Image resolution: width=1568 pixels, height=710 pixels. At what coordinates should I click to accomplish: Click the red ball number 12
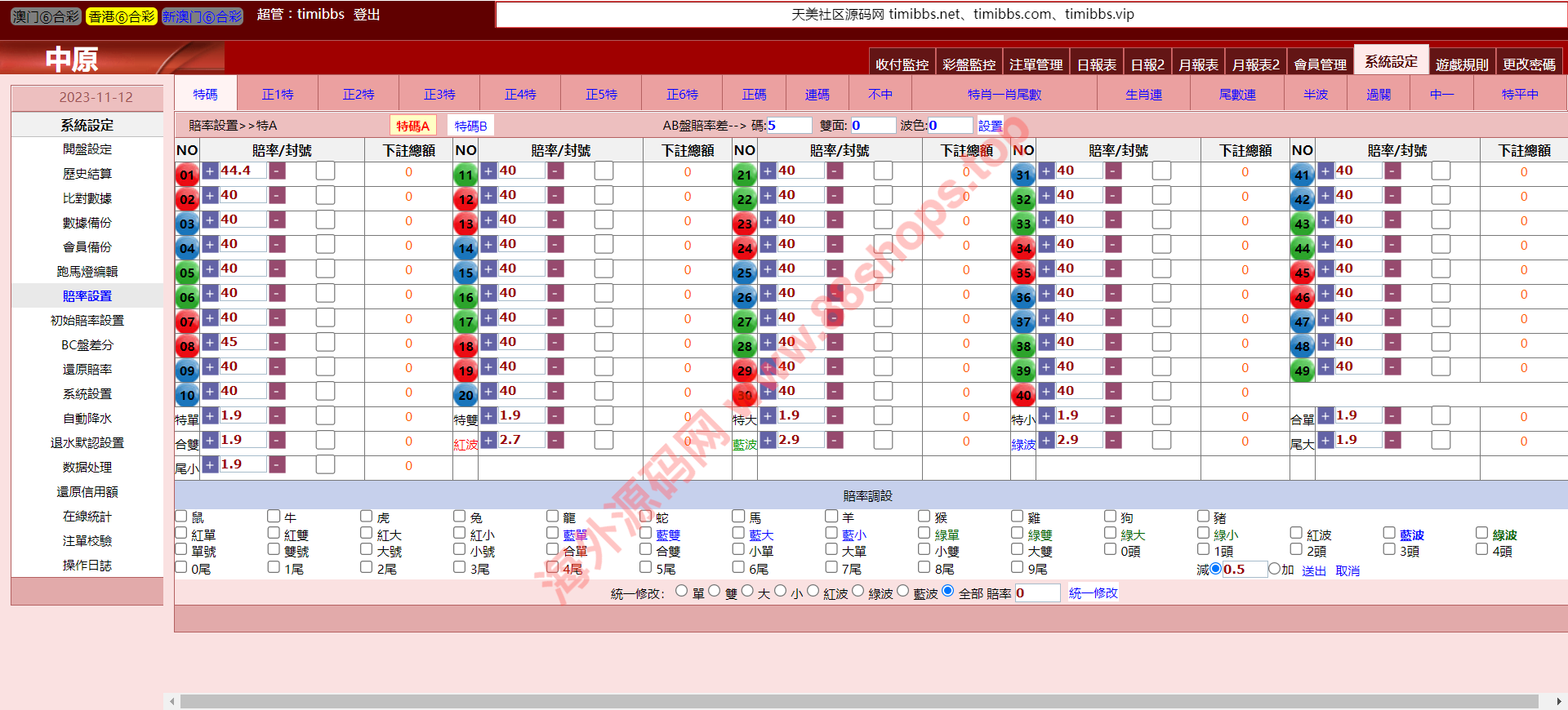pos(465,198)
